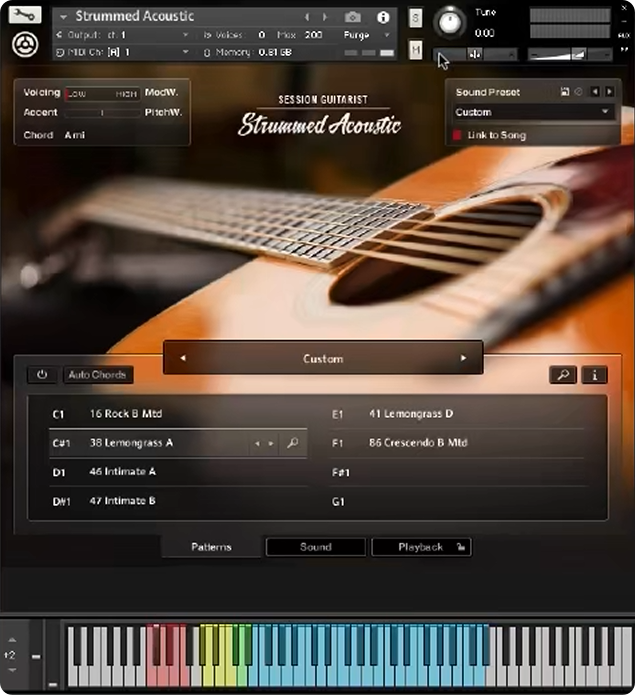Open the Sound Preset Custom dropdown
Screen dimensions: 635x695
click(533, 112)
